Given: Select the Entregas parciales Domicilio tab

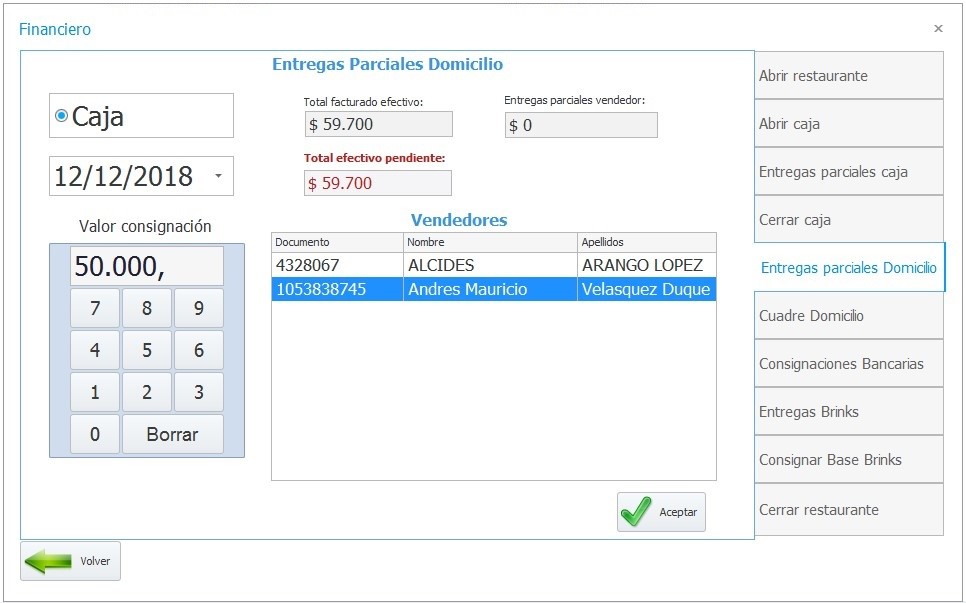Looking at the screenshot, I should [849, 267].
